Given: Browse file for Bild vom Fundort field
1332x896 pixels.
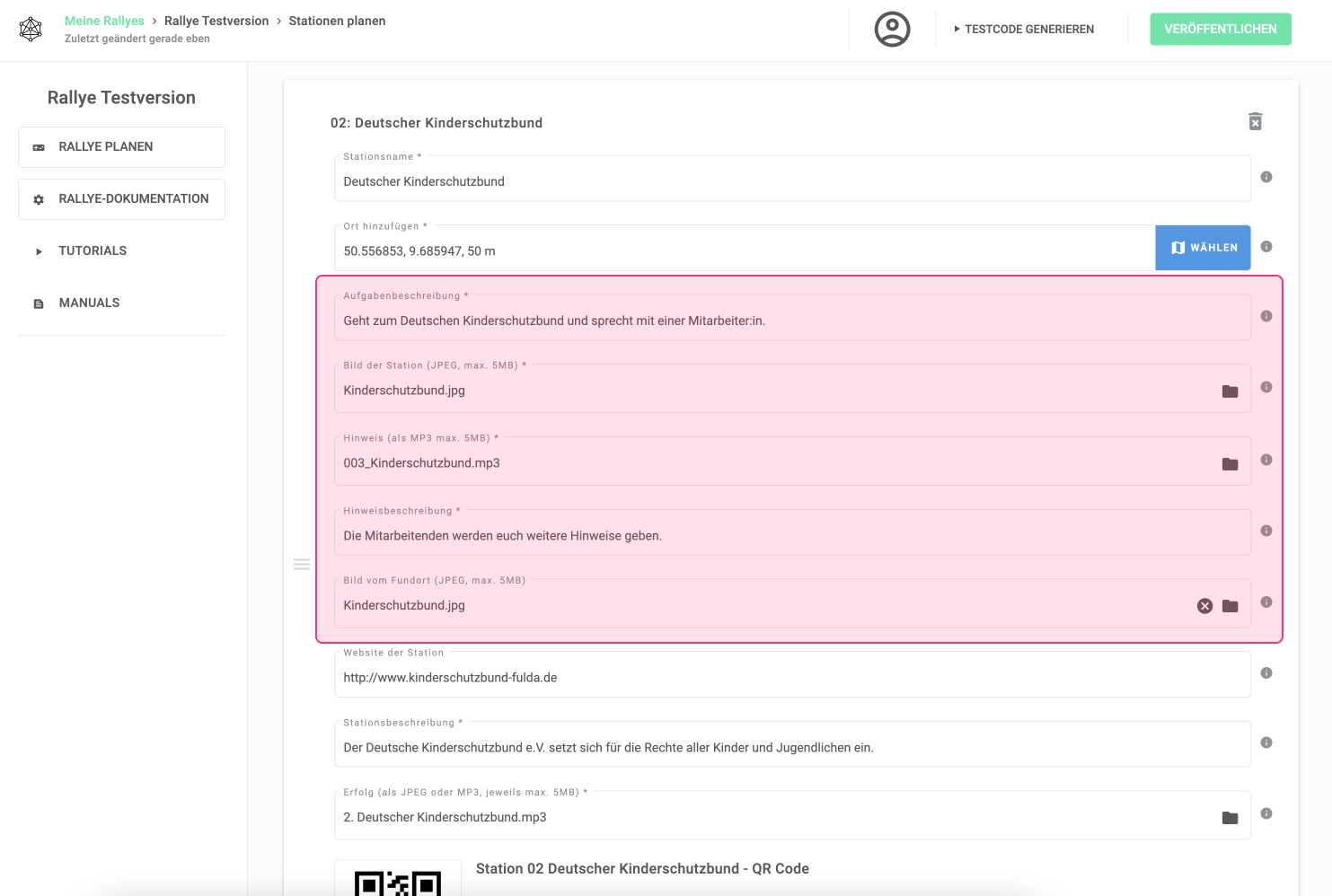Looking at the screenshot, I should (x=1230, y=606).
